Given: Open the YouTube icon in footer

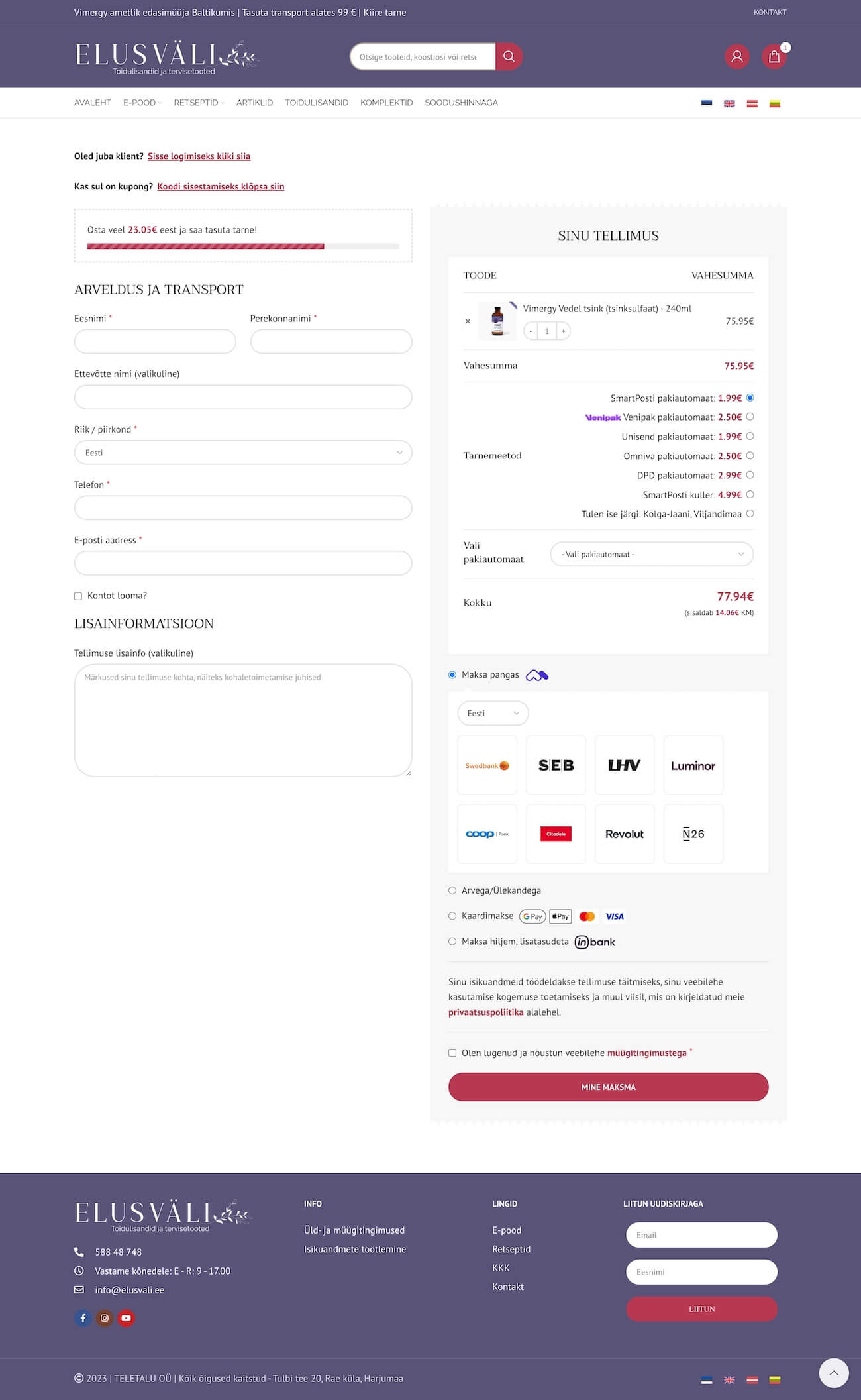Looking at the screenshot, I should [126, 1318].
